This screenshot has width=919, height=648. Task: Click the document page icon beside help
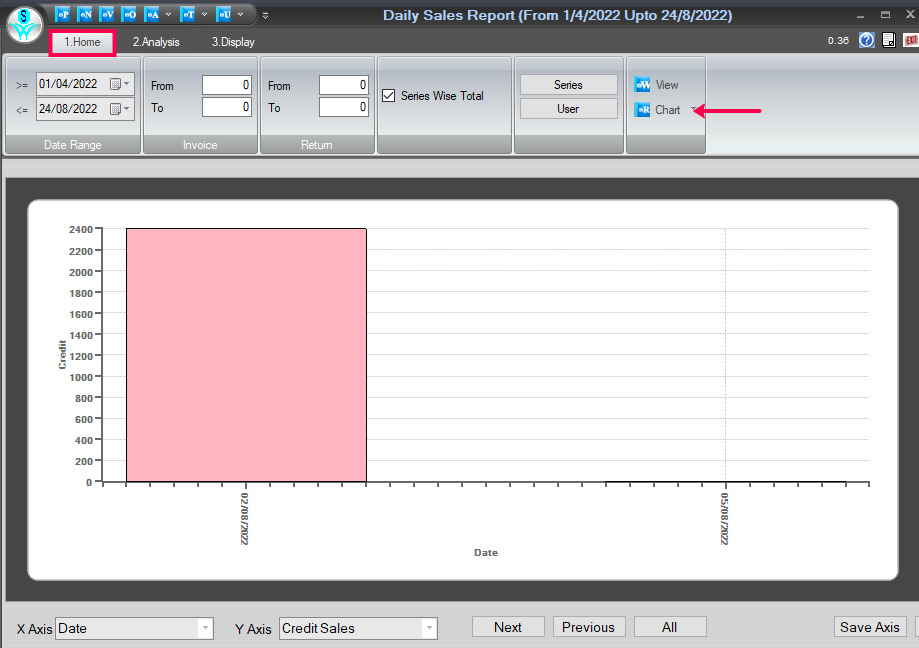coord(889,40)
